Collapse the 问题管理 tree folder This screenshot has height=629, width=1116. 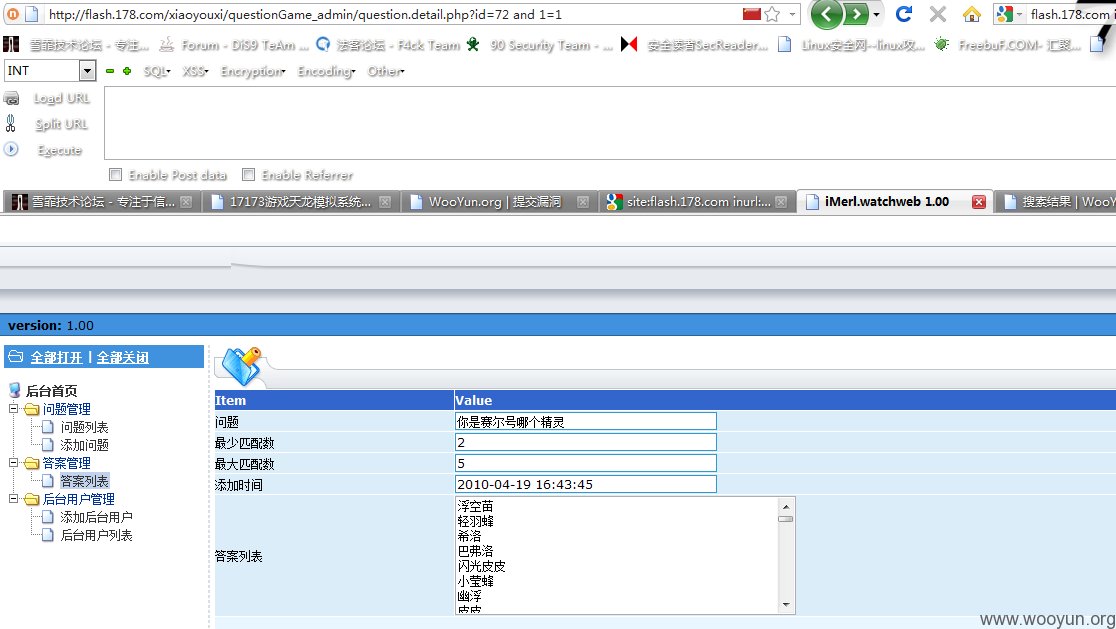(14, 408)
